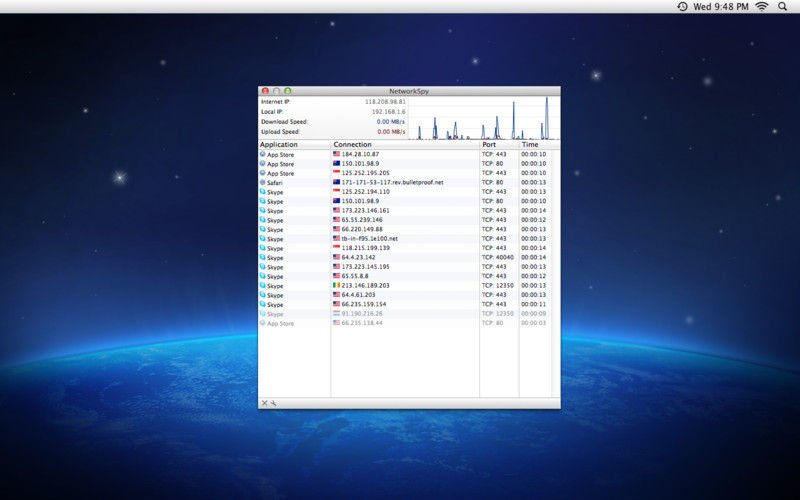
Task: Click the X icon in bottom bar
Action: point(265,403)
